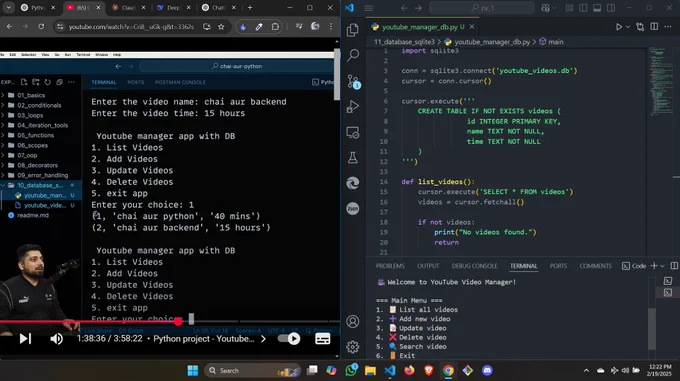The width and height of the screenshot is (680, 381).
Task: Add new terminal with plus icon
Action: coord(654,266)
